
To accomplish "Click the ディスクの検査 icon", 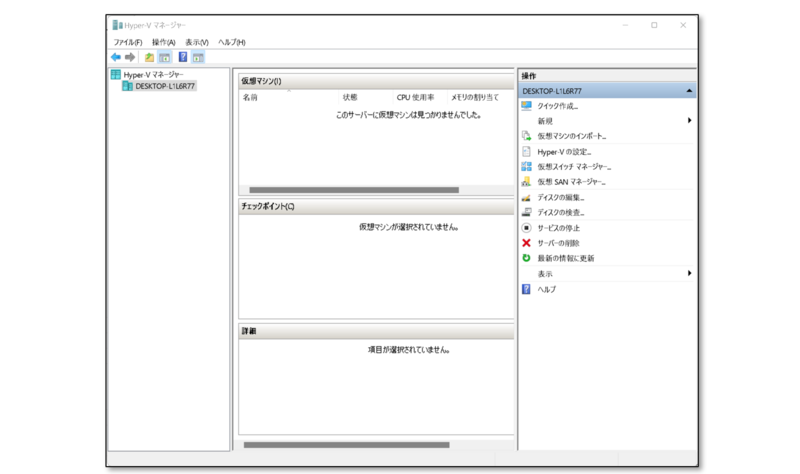I will pyautogui.click(x=527, y=212).
